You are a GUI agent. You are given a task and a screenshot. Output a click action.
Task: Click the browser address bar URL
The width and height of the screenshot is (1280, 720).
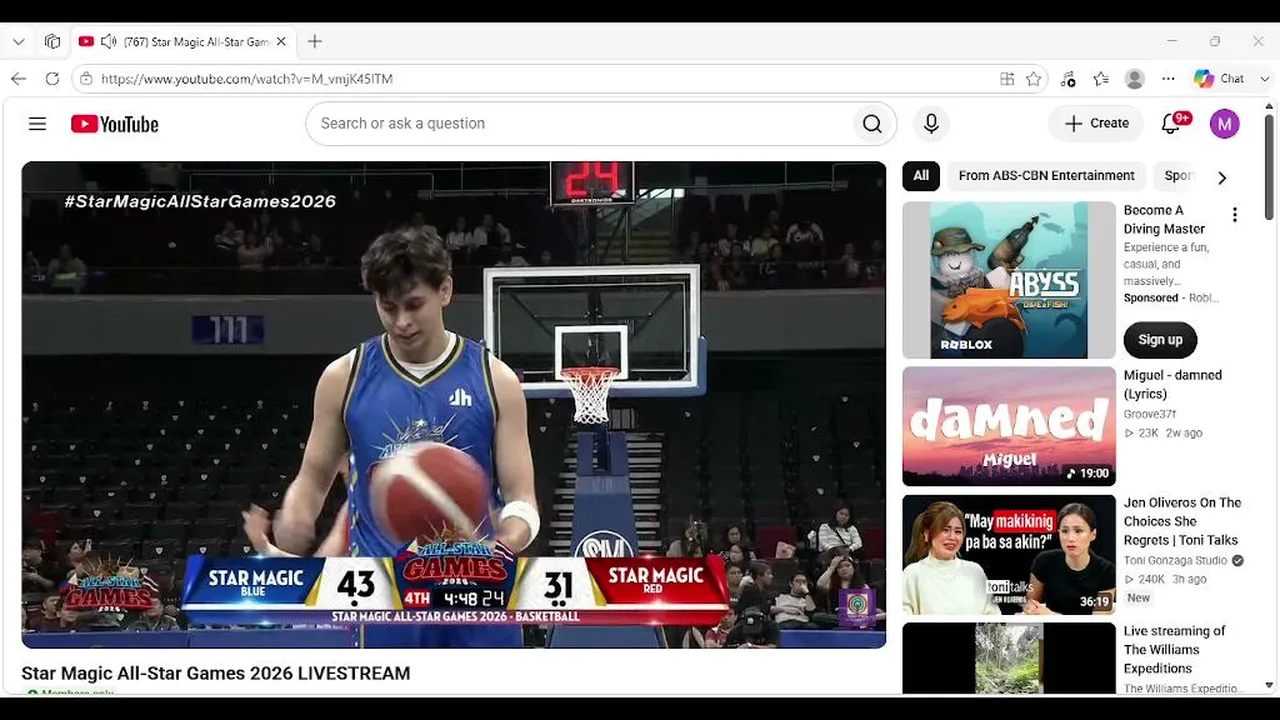tap(247, 79)
